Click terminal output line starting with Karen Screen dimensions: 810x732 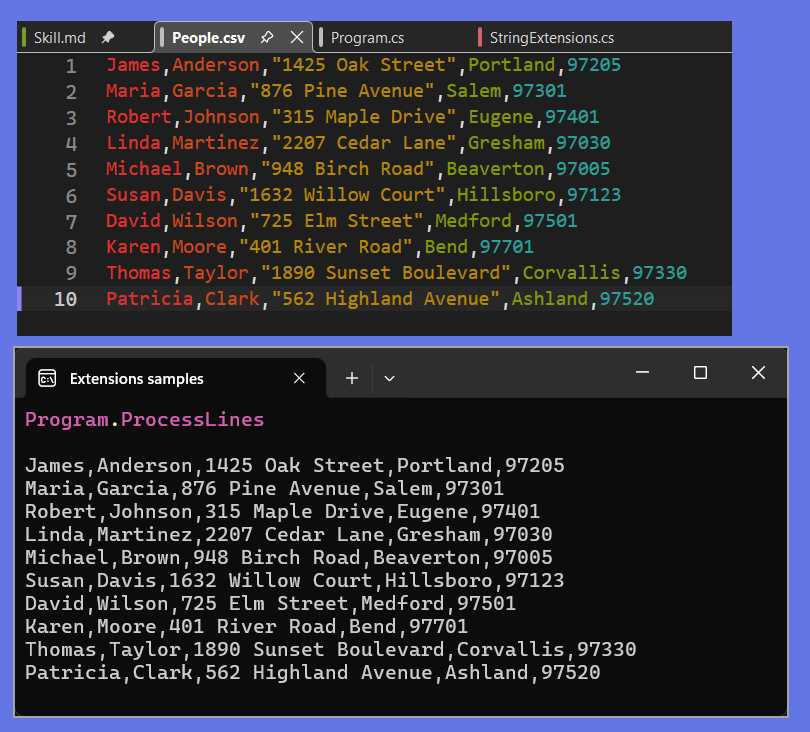246,627
